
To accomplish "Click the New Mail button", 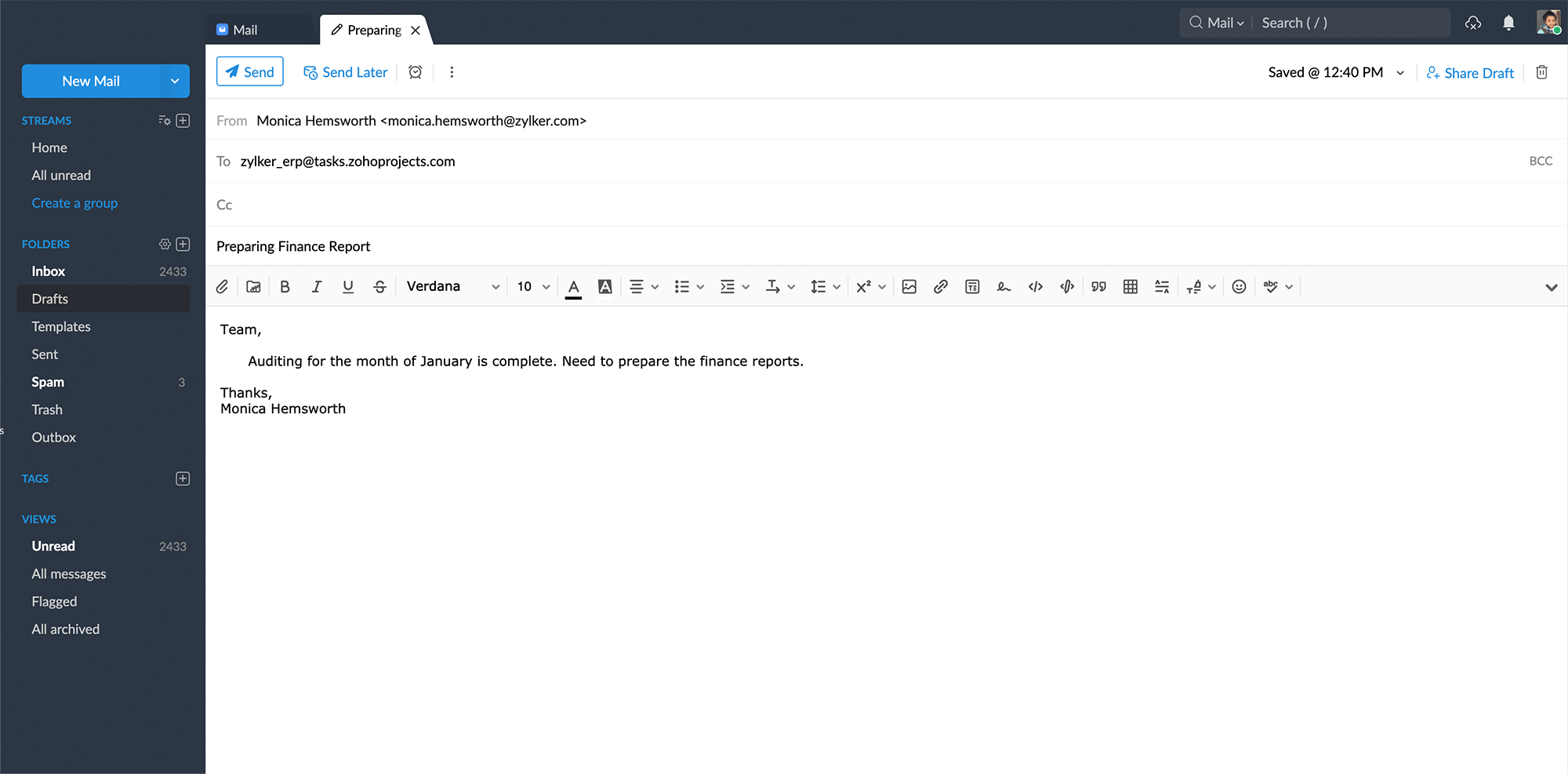I will point(91,81).
